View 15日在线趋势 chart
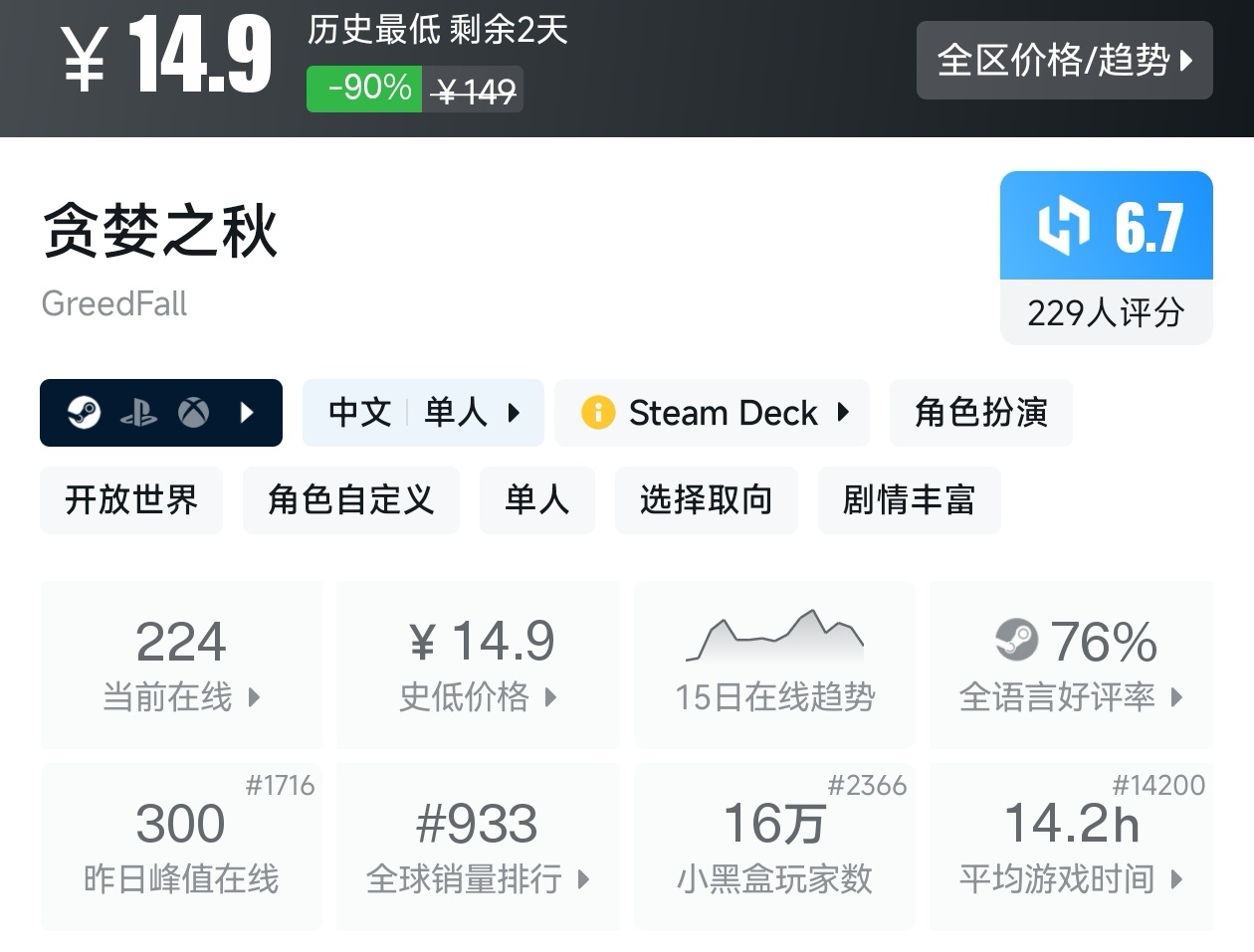 click(x=774, y=664)
